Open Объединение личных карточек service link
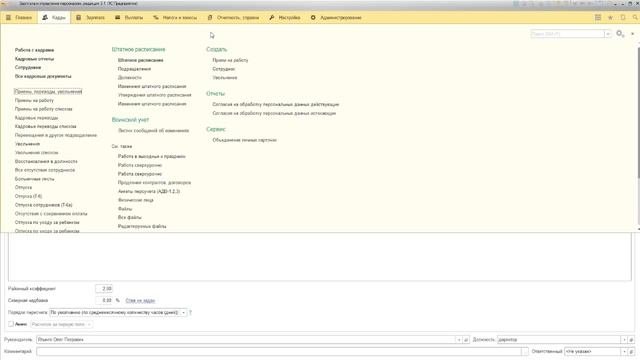Image resolution: width=640 pixels, height=360 pixels. 244,140
